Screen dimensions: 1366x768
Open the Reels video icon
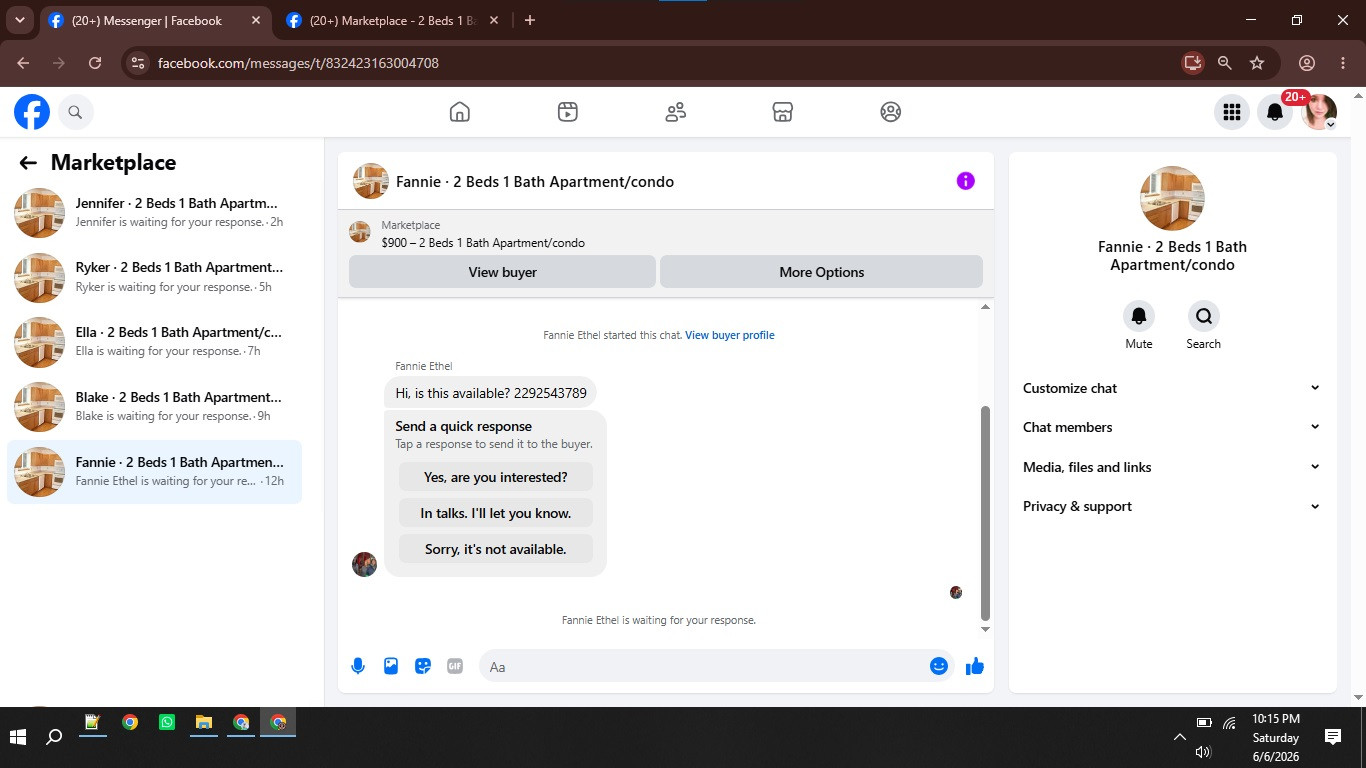[x=568, y=112]
